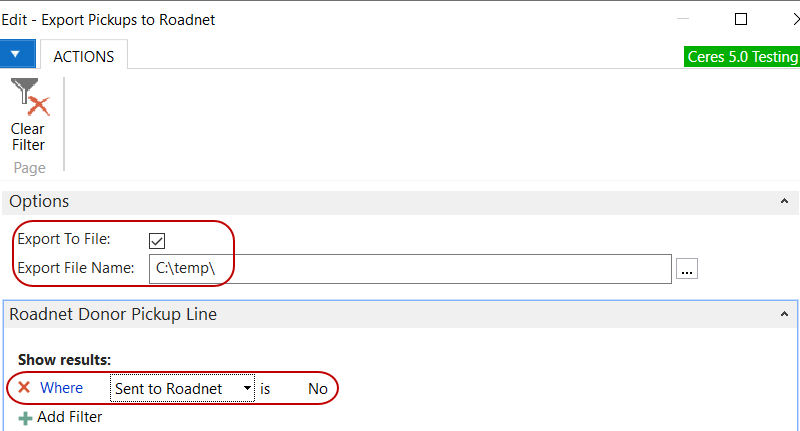Click the Roadnet Donor Pickup Line header

coord(113,314)
